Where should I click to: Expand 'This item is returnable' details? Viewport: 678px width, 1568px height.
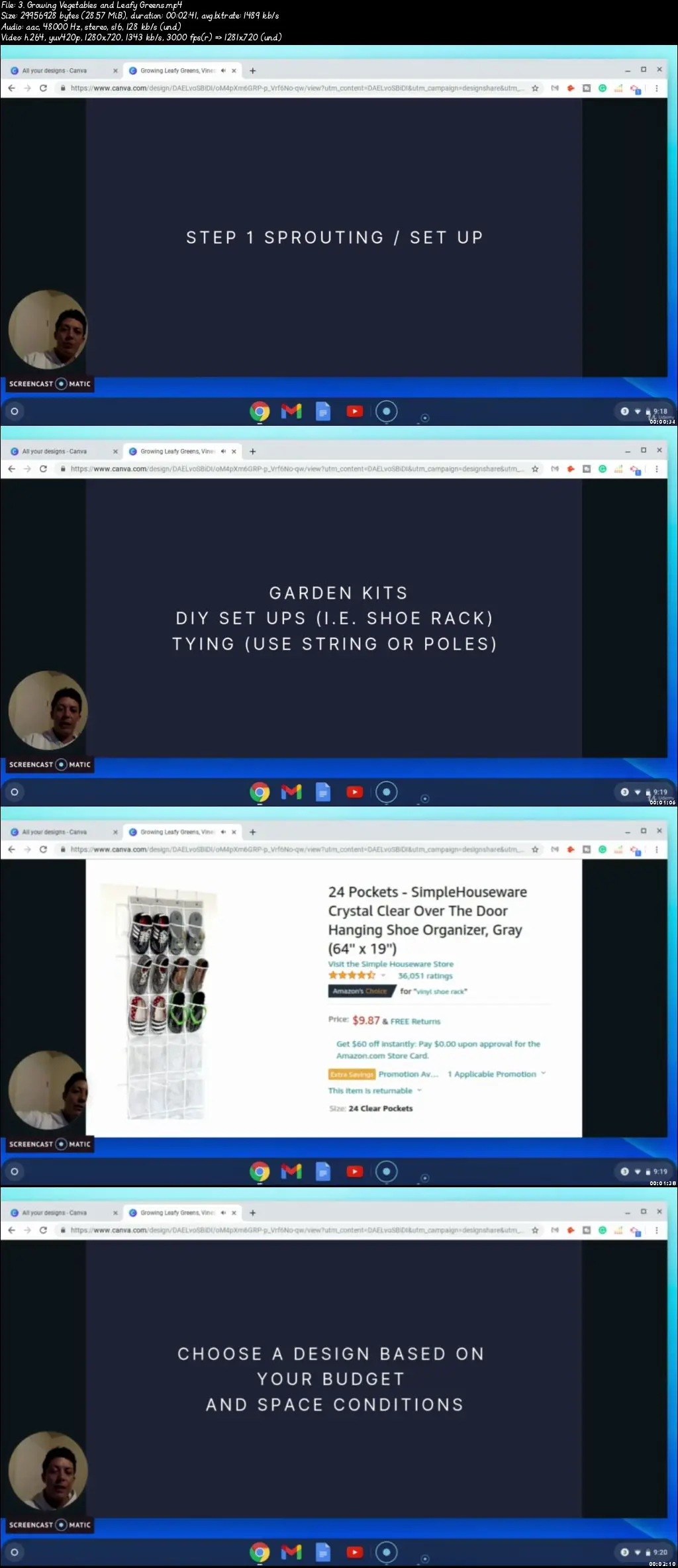375,1091
